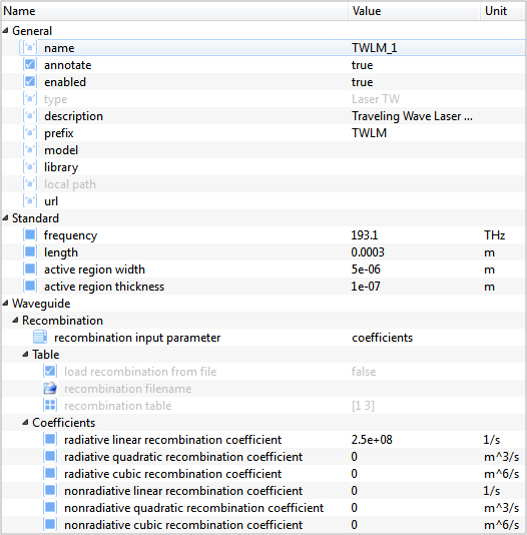Click the text icon next to description
Screen dimensions: 527x535
click(30, 116)
